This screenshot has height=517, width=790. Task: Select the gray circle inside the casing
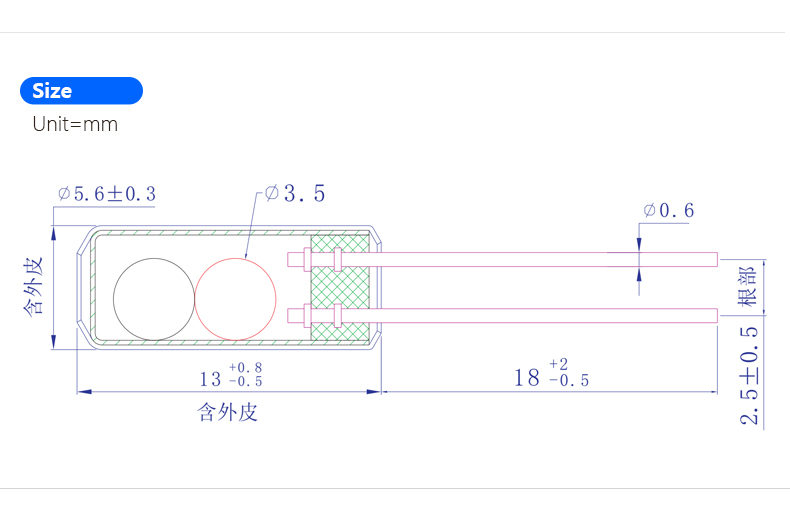tap(154, 299)
